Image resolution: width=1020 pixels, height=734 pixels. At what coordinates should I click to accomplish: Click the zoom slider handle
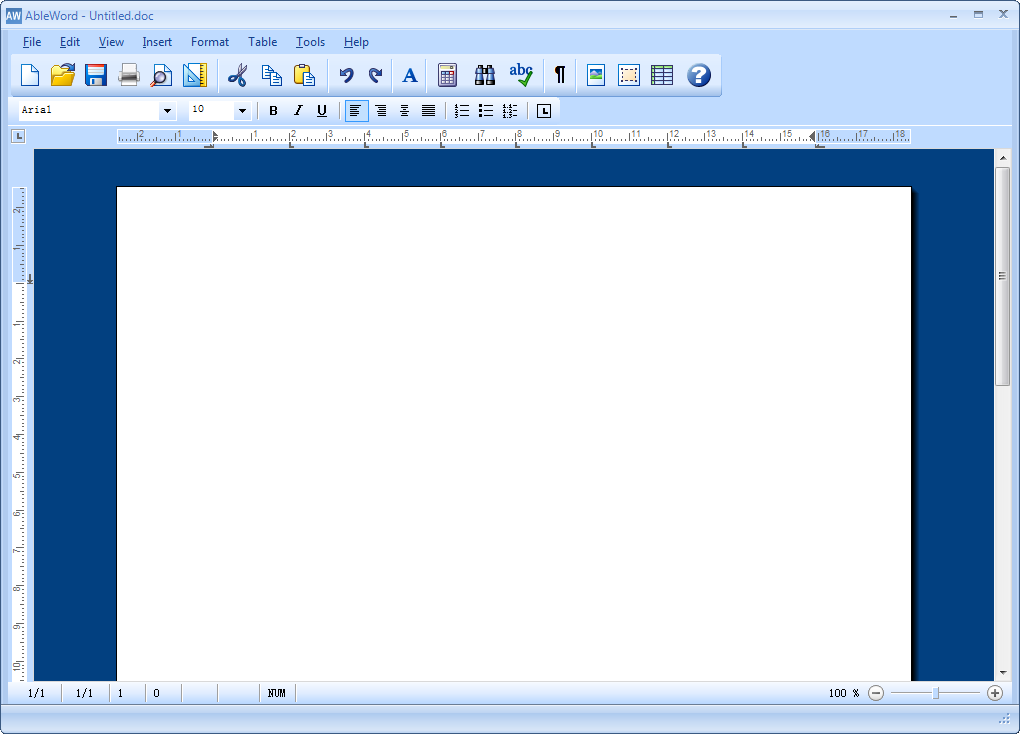(x=935, y=693)
